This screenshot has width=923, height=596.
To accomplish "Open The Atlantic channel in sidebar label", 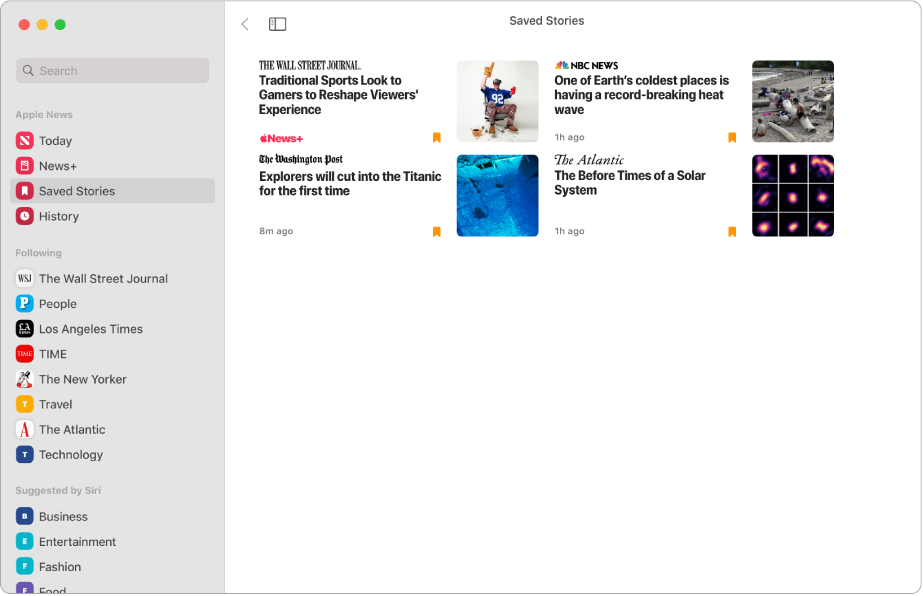I will (72, 429).
